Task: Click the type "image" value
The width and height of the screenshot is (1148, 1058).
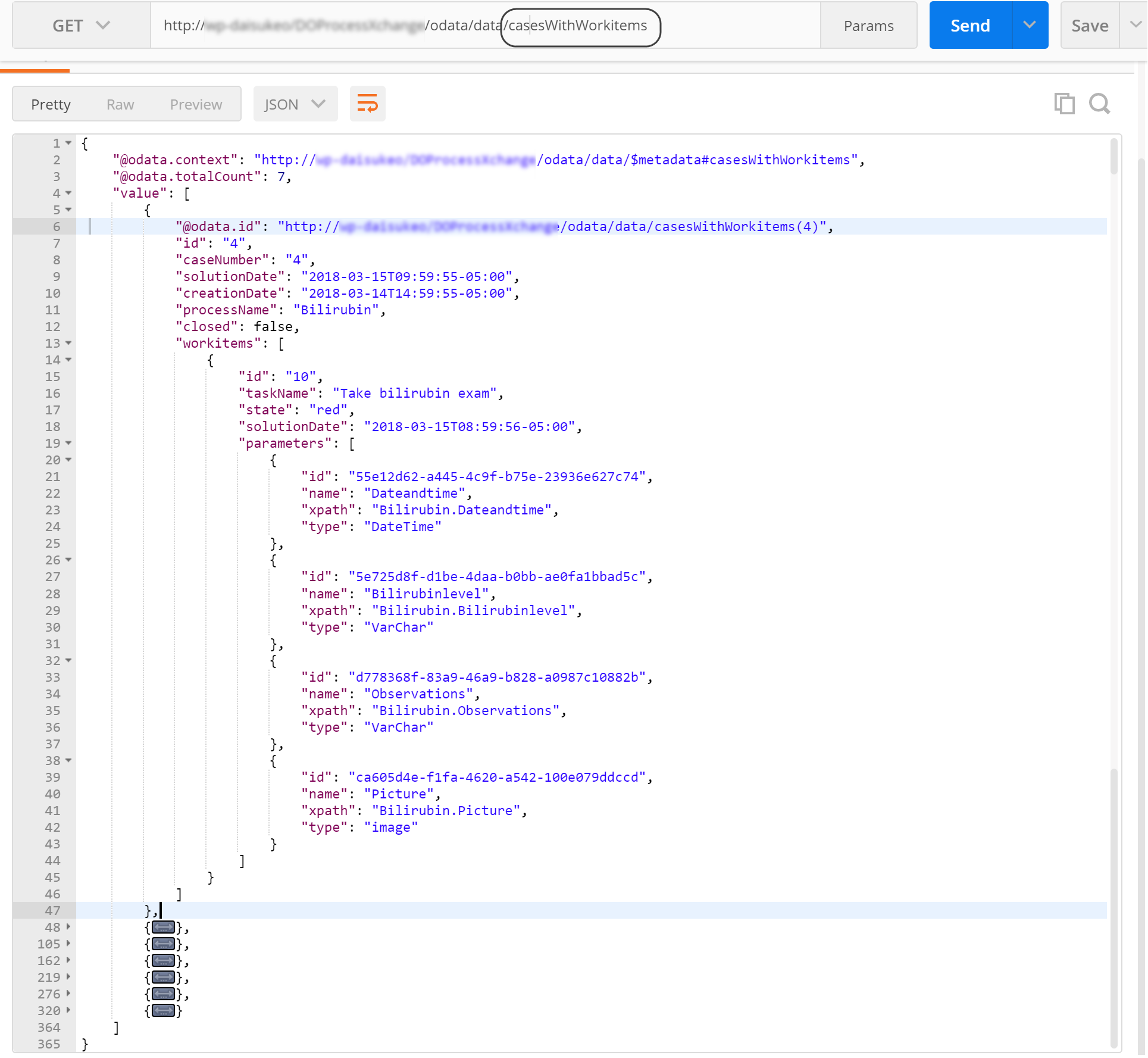Action: click(391, 827)
